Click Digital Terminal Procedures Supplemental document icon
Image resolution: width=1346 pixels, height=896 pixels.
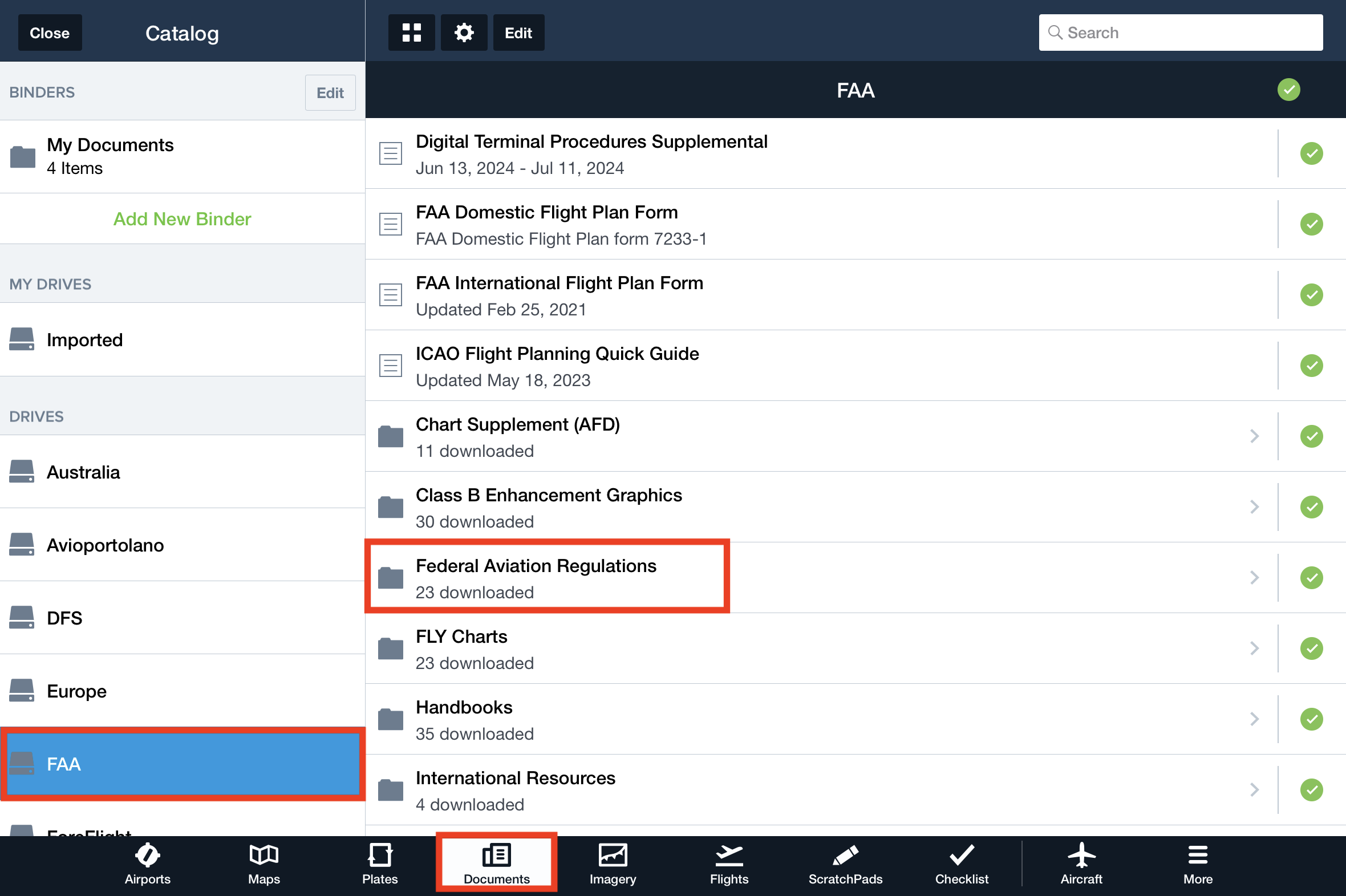[391, 153]
